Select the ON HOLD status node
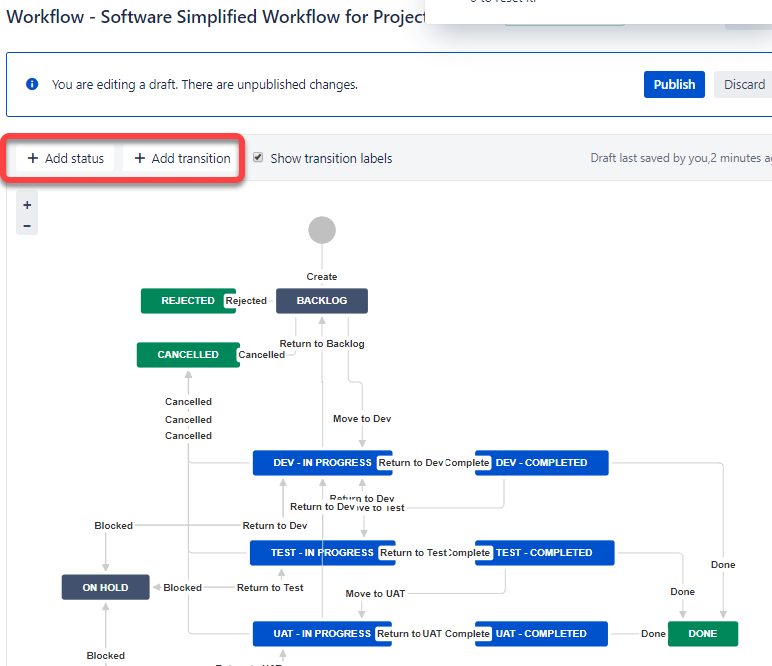The height and width of the screenshot is (666, 772). tap(105, 587)
